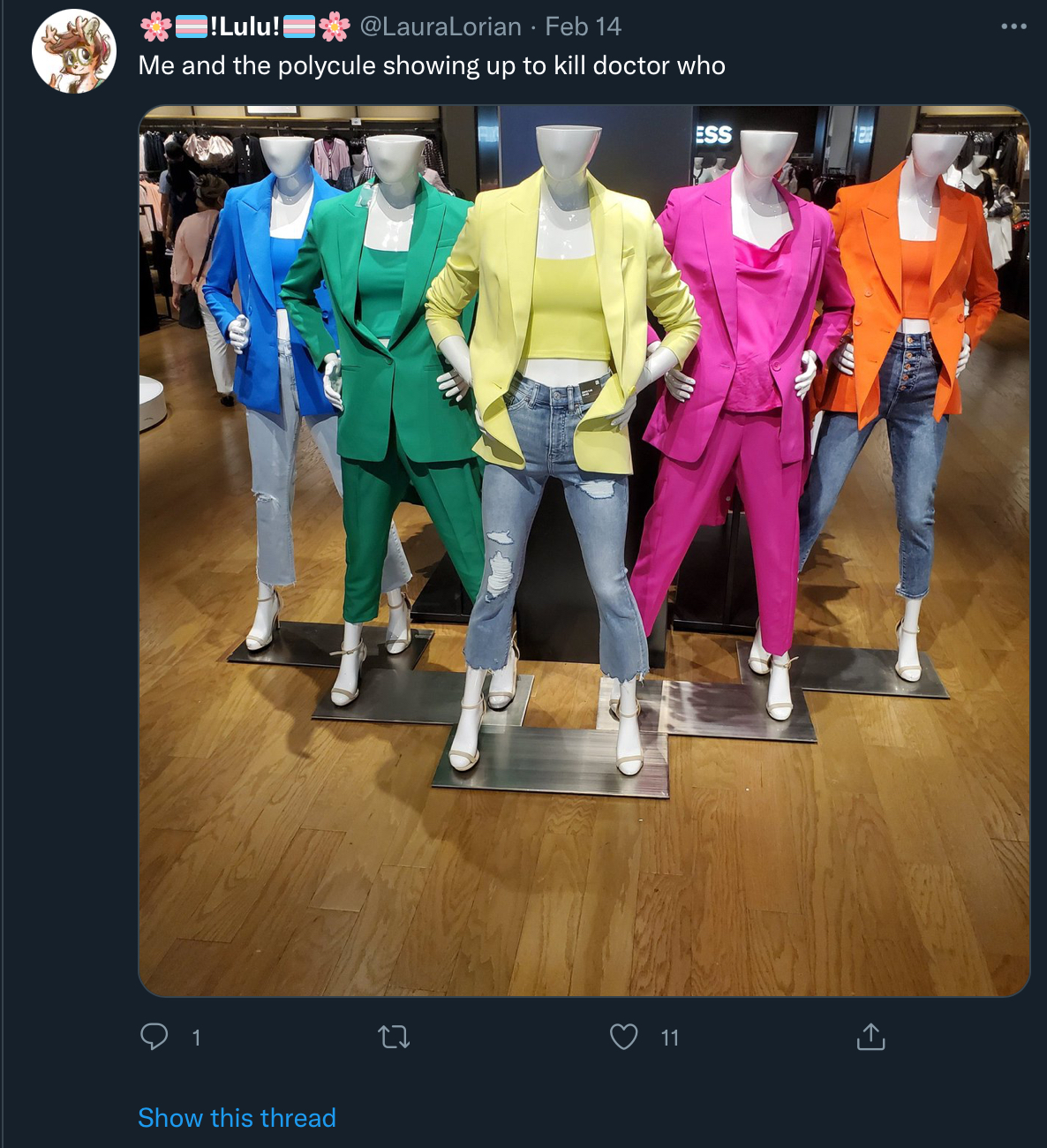1047x1148 pixels.
Task: Click Show this thread link
Action: point(237,1118)
